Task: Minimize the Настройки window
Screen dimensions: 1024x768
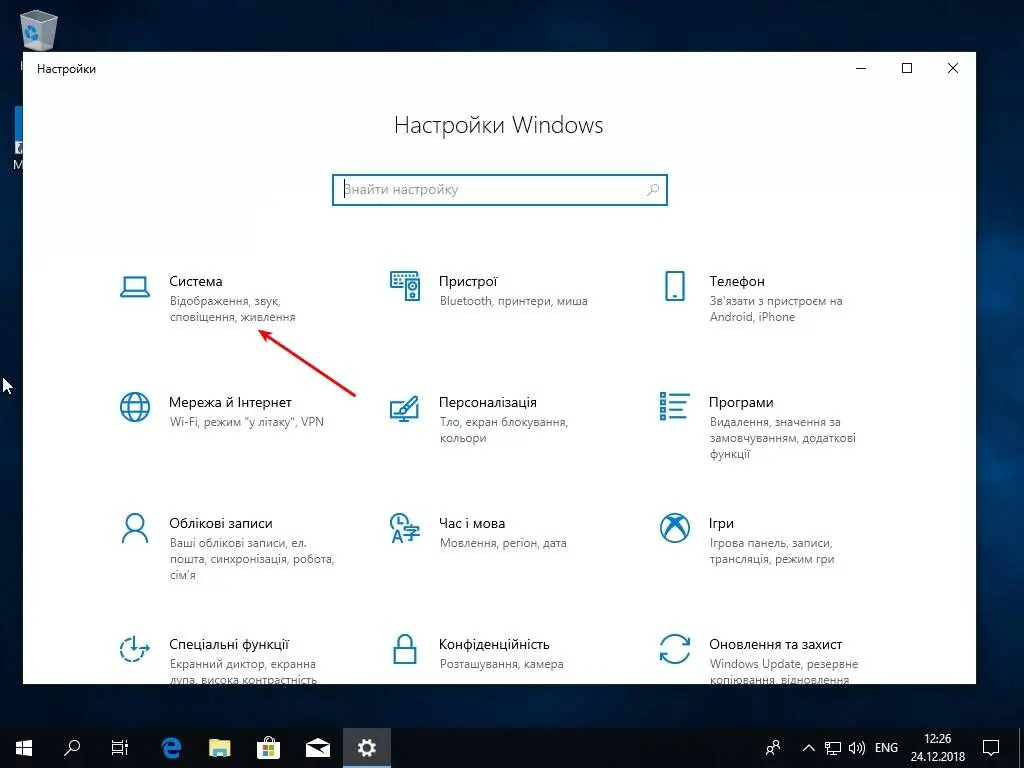Action: (x=861, y=69)
